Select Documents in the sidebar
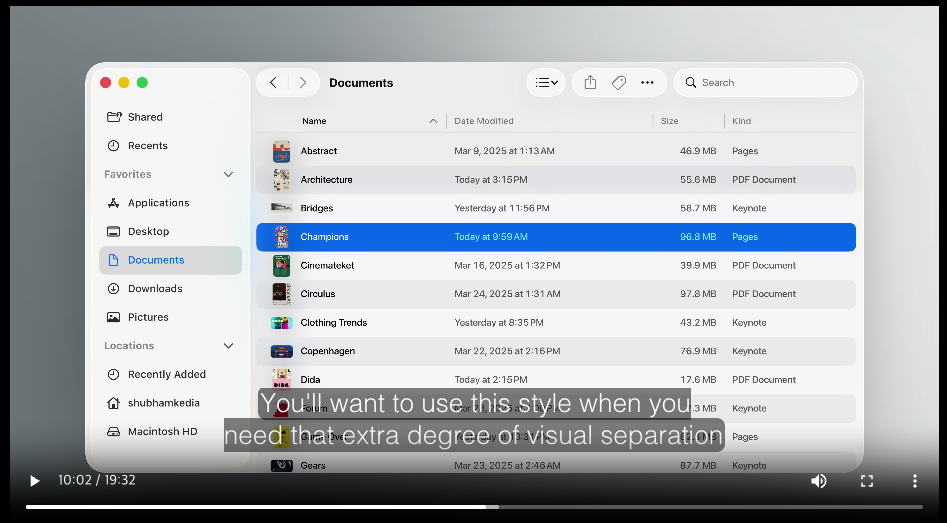 [170, 260]
